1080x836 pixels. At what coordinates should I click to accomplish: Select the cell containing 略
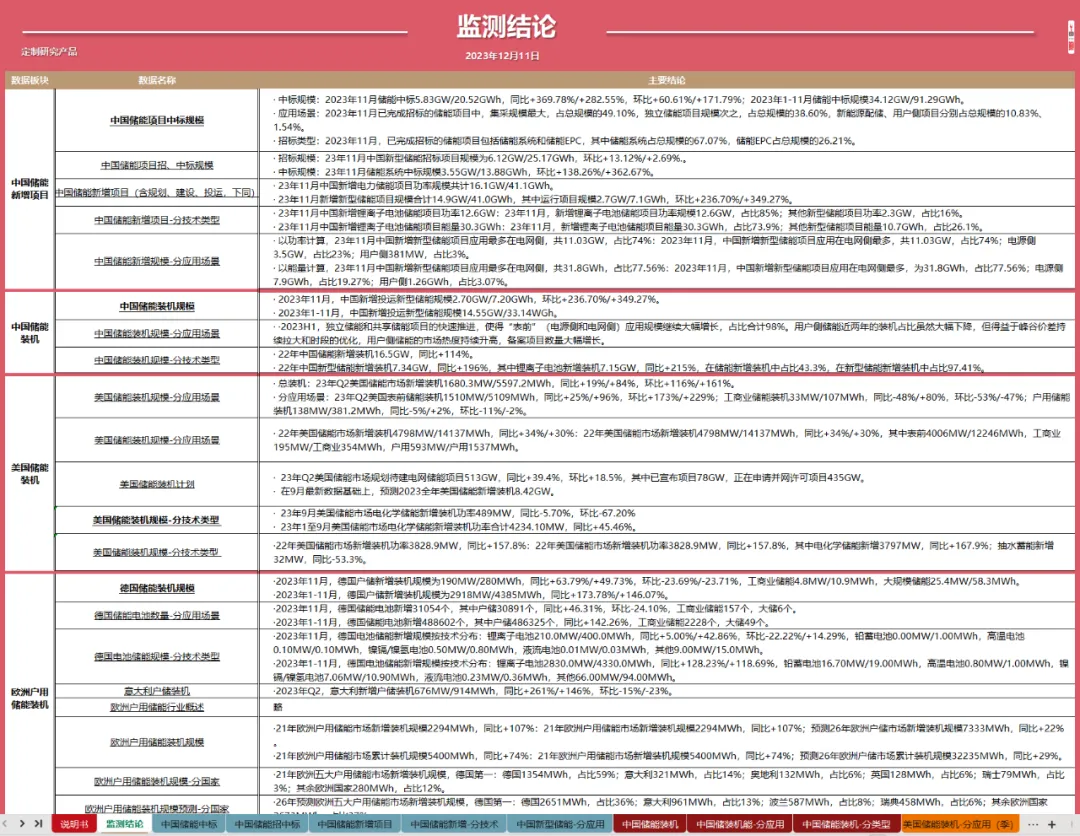pos(667,707)
